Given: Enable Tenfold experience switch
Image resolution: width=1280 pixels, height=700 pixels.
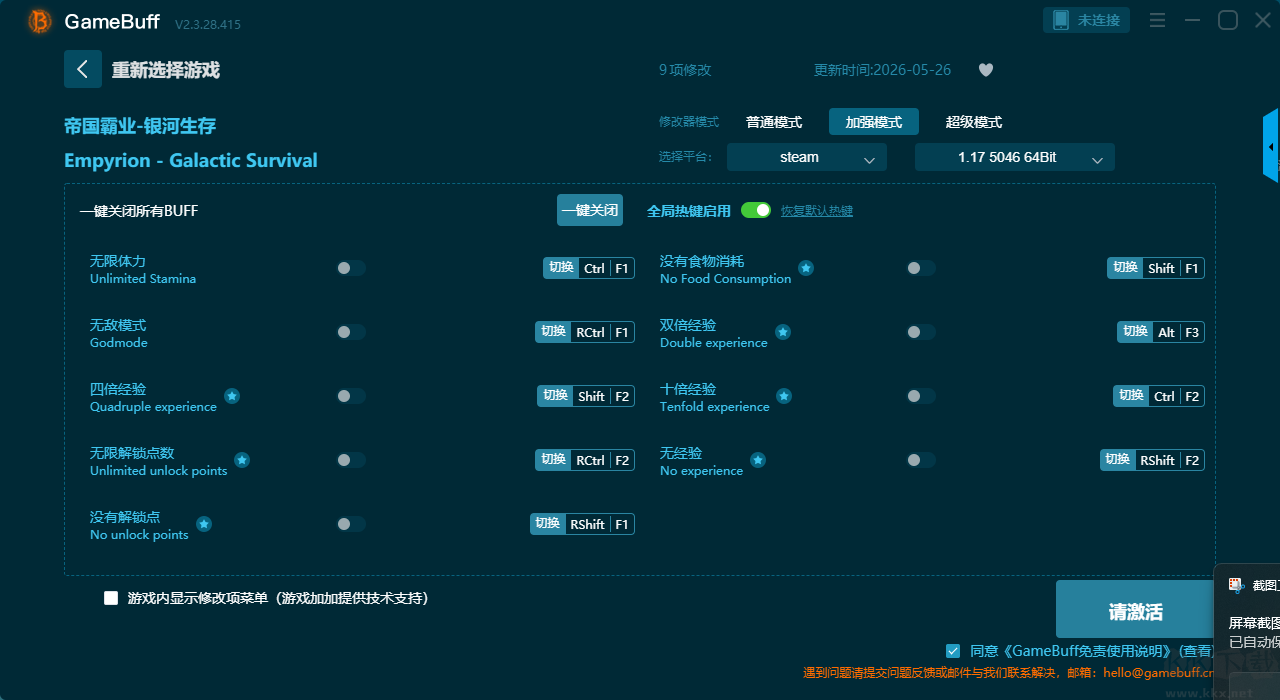Looking at the screenshot, I should (921, 396).
